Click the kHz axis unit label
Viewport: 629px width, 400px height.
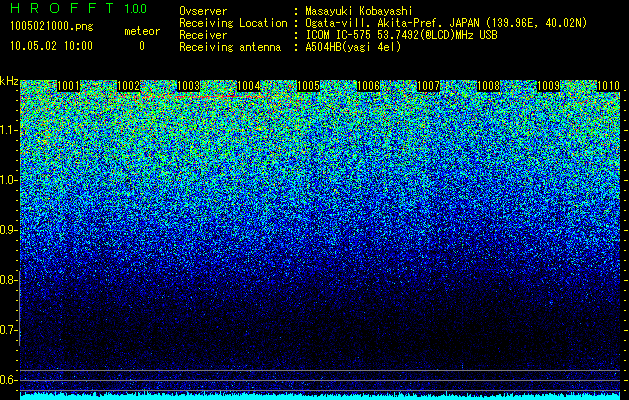tap(9, 81)
